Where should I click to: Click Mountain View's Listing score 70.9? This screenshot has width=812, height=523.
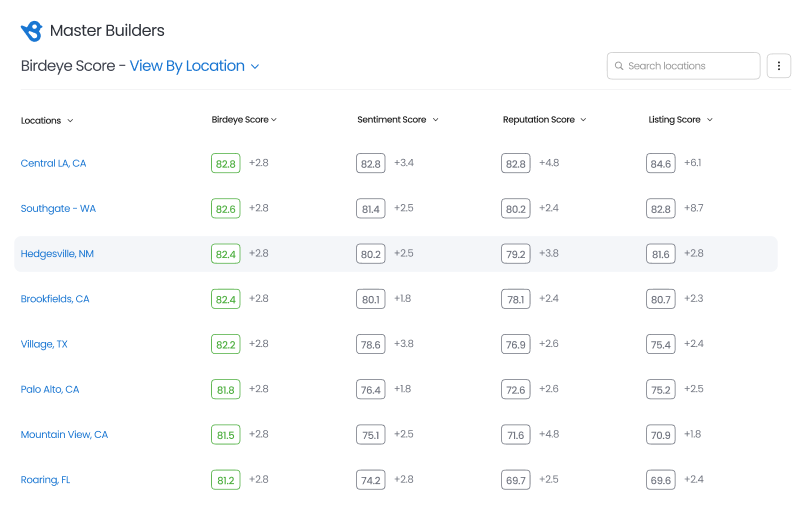(x=661, y=435)
